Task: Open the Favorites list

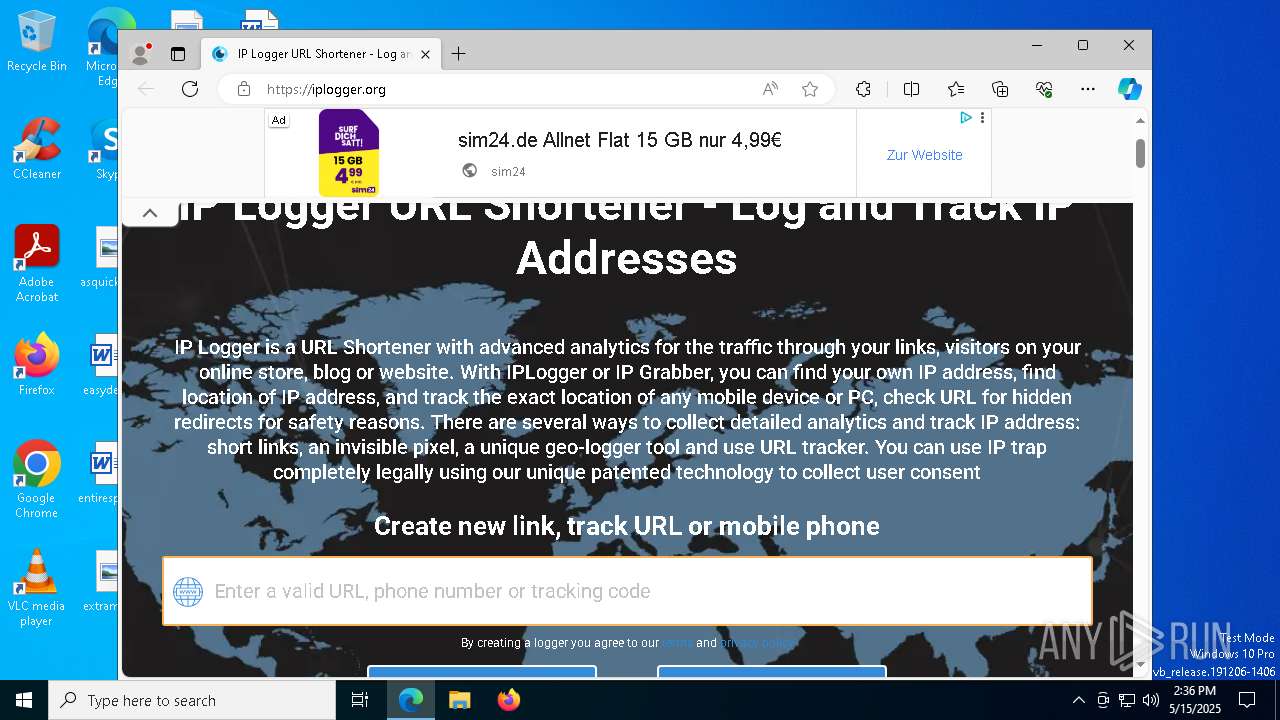Action: 956,89
